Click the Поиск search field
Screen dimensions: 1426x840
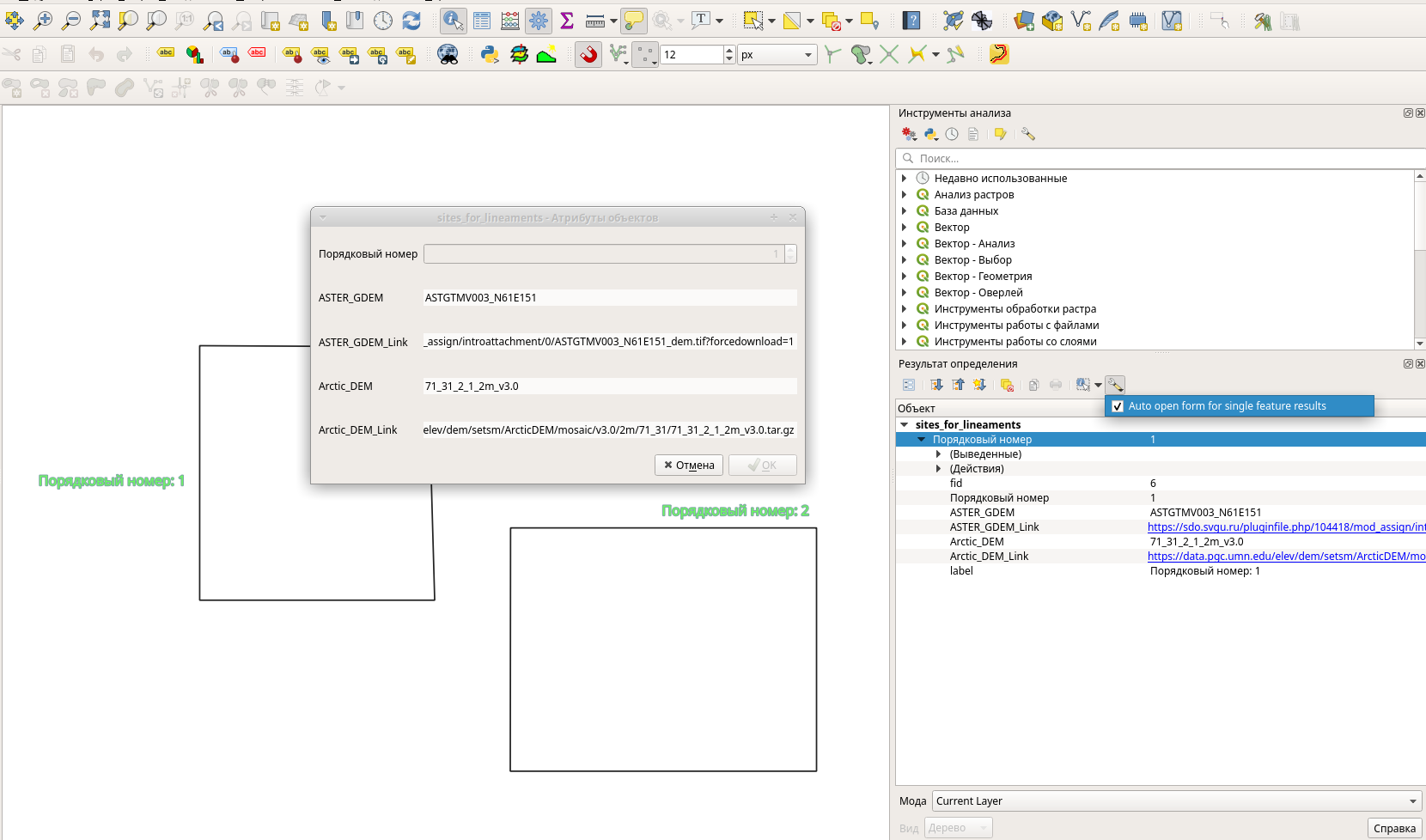point(1160,159)
